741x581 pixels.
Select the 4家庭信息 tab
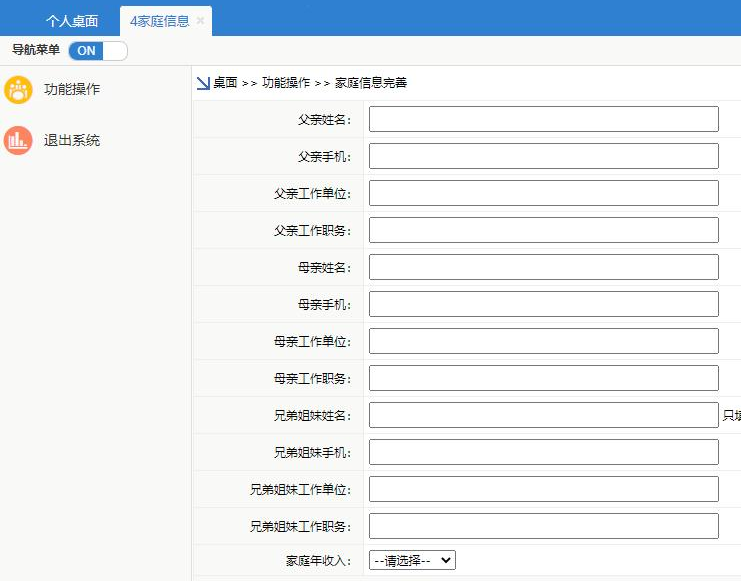coord(159,21)
